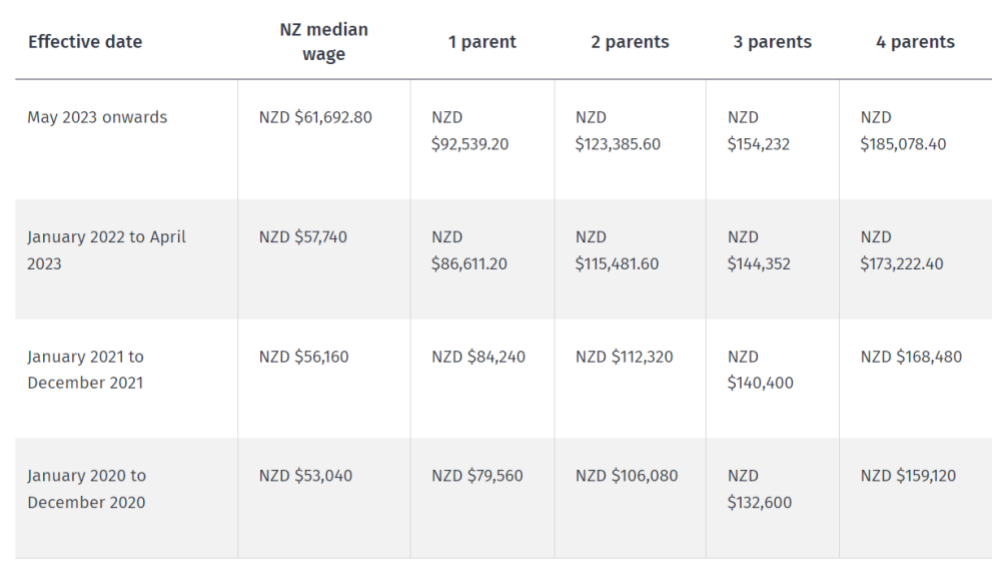
Task: Click the NZD $61,692.80 median wage value
Action: point(316,118)
